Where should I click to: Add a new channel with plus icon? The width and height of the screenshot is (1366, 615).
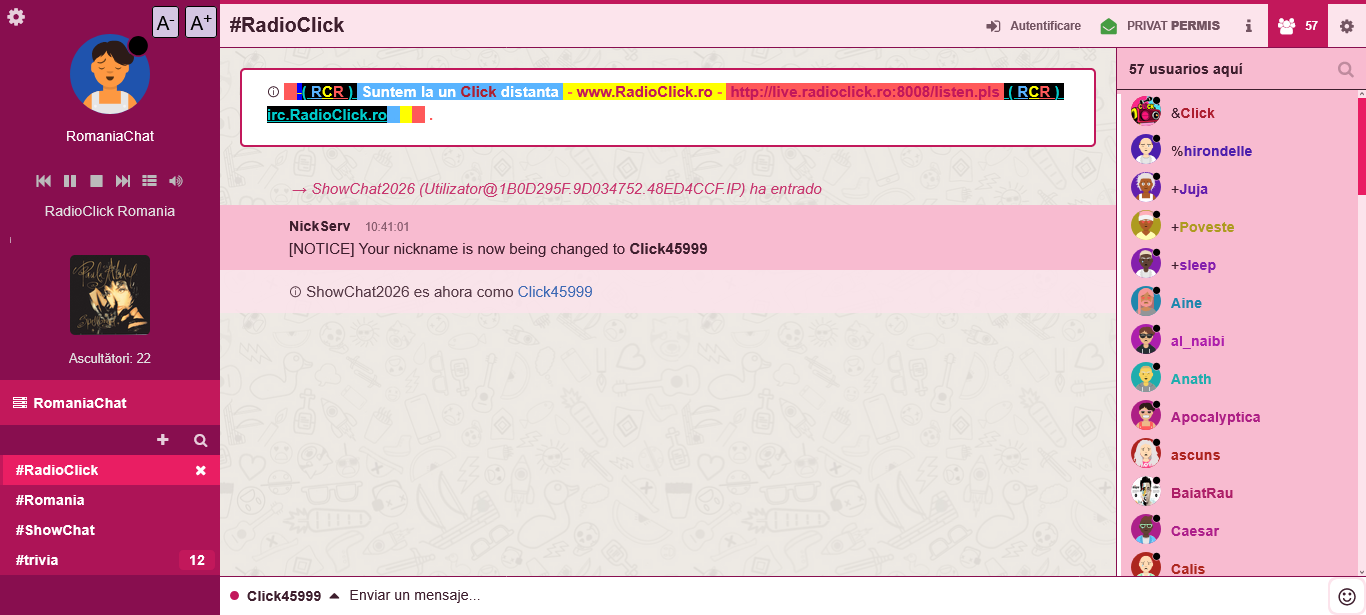tap(163, 440)
